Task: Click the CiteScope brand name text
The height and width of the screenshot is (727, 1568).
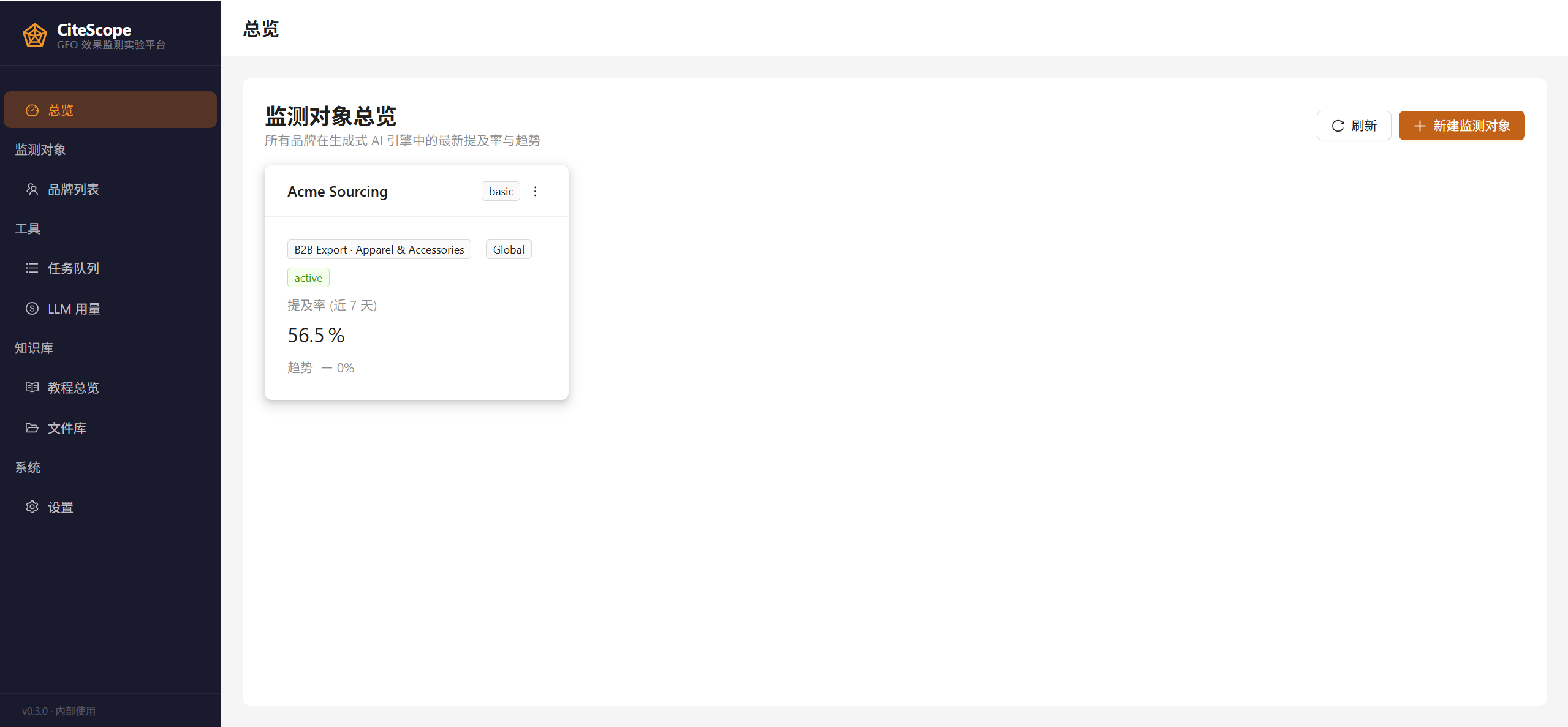Action: pos(94,29)
